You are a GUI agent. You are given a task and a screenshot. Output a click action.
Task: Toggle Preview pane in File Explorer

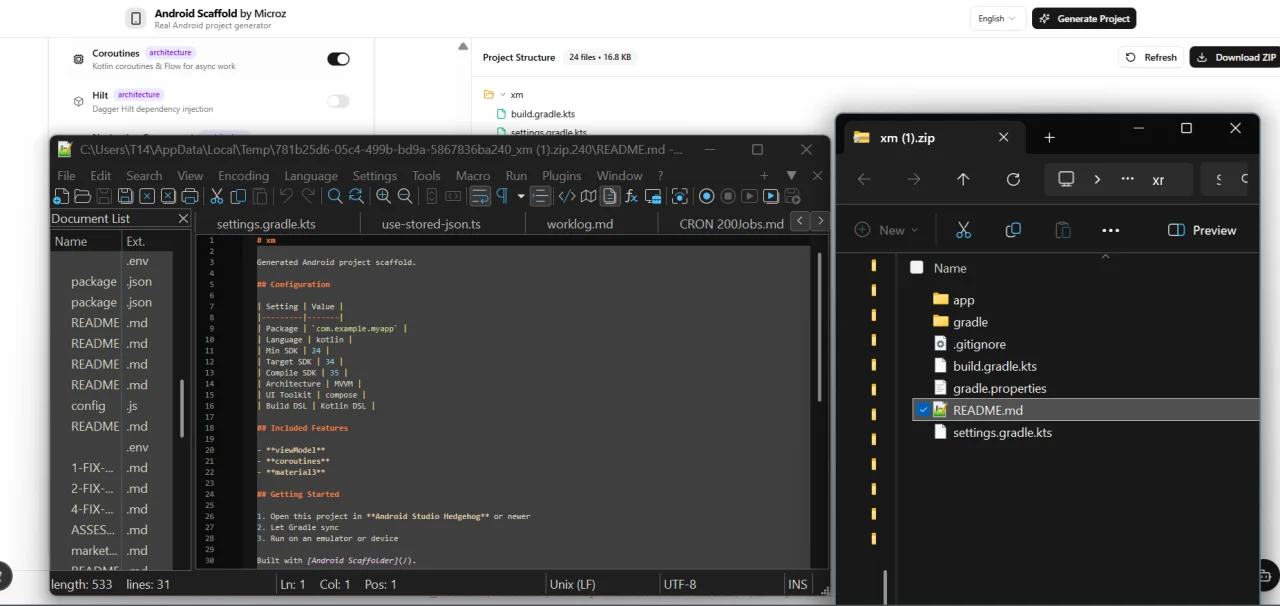point(1202,230)
